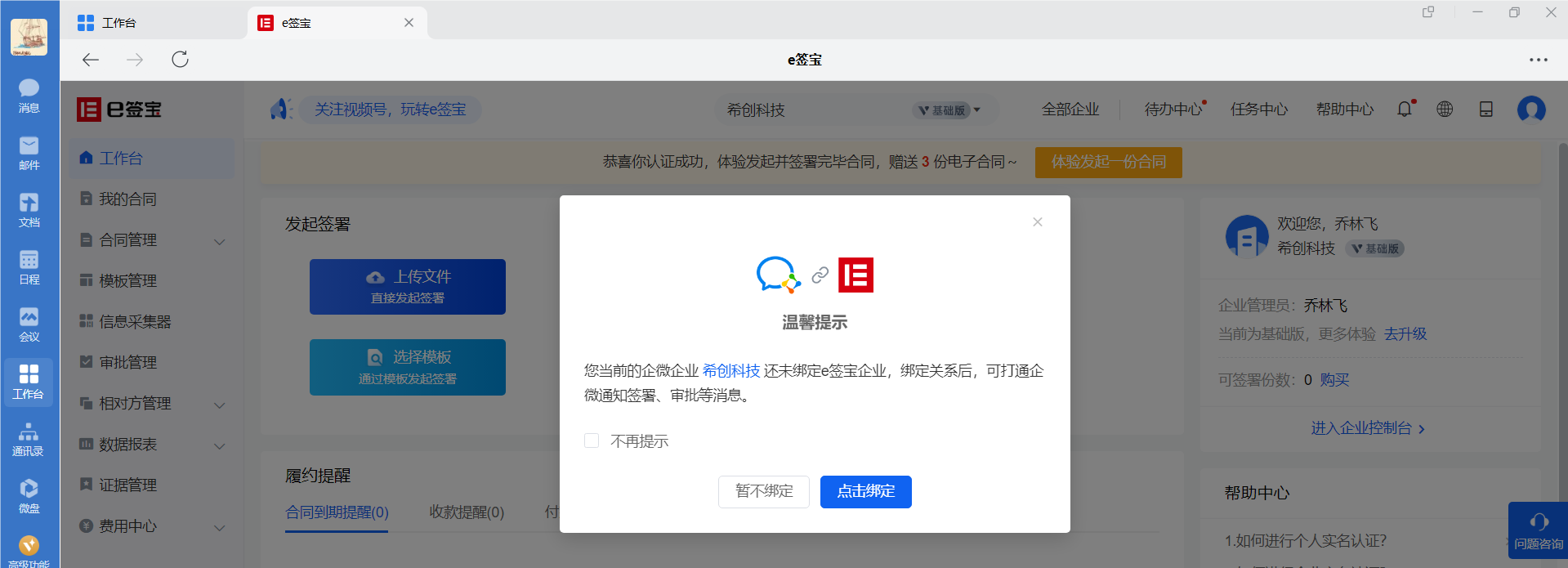Viewport: 1568px width, 568px height.
Task: Open the 消息 messages sidebar icon
Action: 29,96
